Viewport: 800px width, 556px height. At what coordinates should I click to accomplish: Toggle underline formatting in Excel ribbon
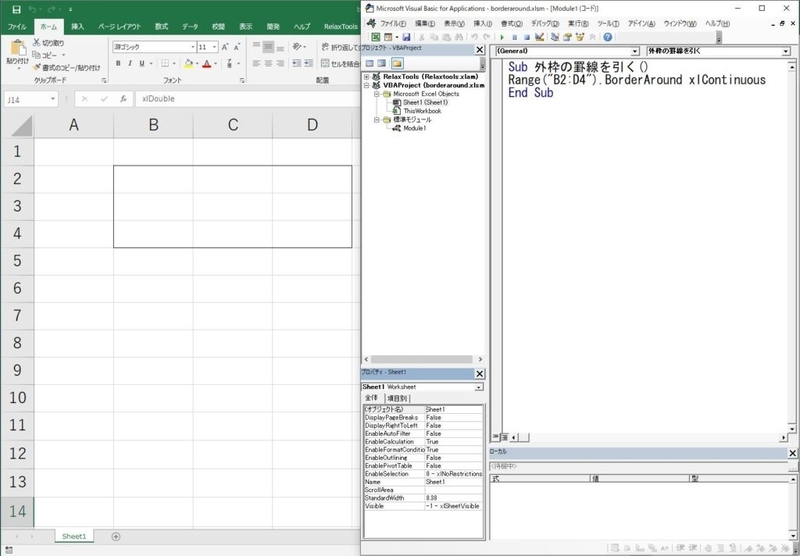click(142, 63)
